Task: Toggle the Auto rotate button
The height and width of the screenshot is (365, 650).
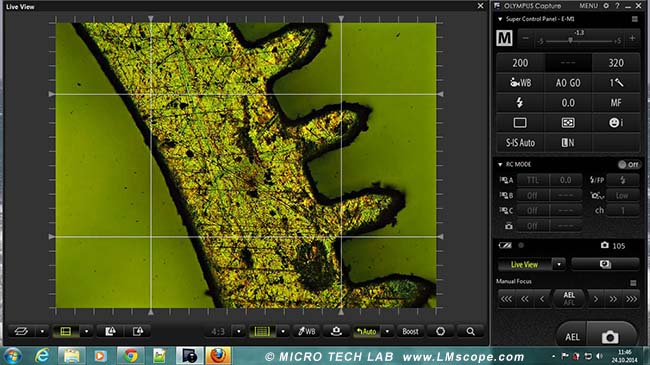Action: click(x=366, y=331)
